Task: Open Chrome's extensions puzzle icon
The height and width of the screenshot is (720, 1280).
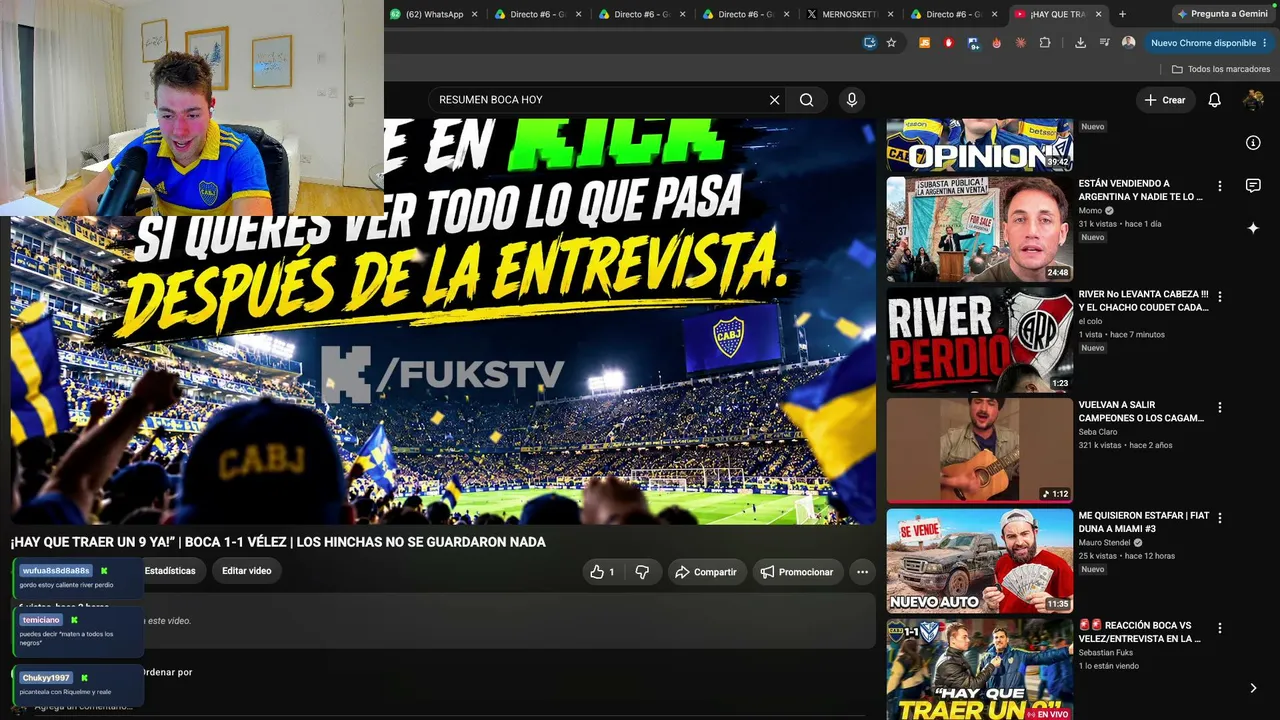Action: pyautogui.click(x=1045, y=43)
